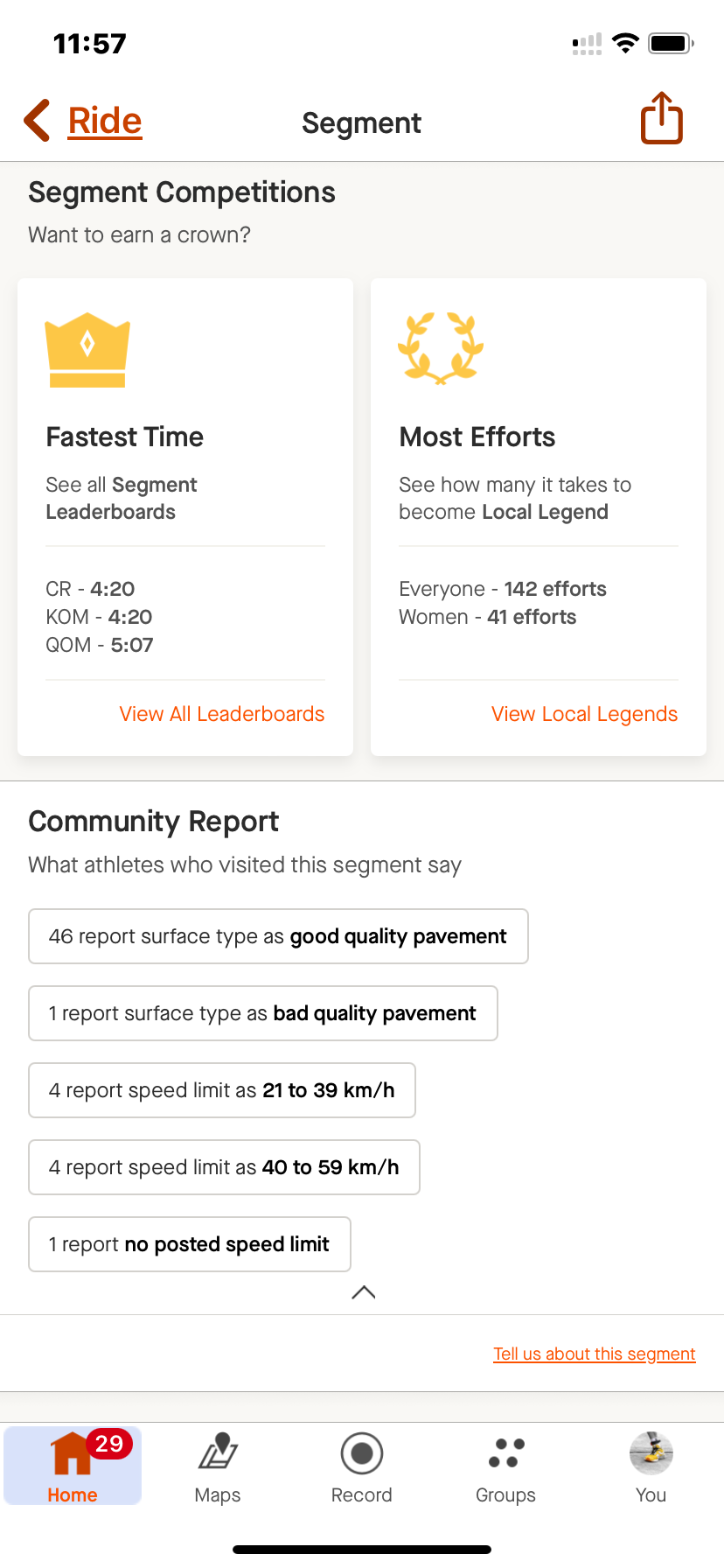Collapse the Community Report list via the chevron
This screenshot has width=724, height=1568.
pos(362,1292)
